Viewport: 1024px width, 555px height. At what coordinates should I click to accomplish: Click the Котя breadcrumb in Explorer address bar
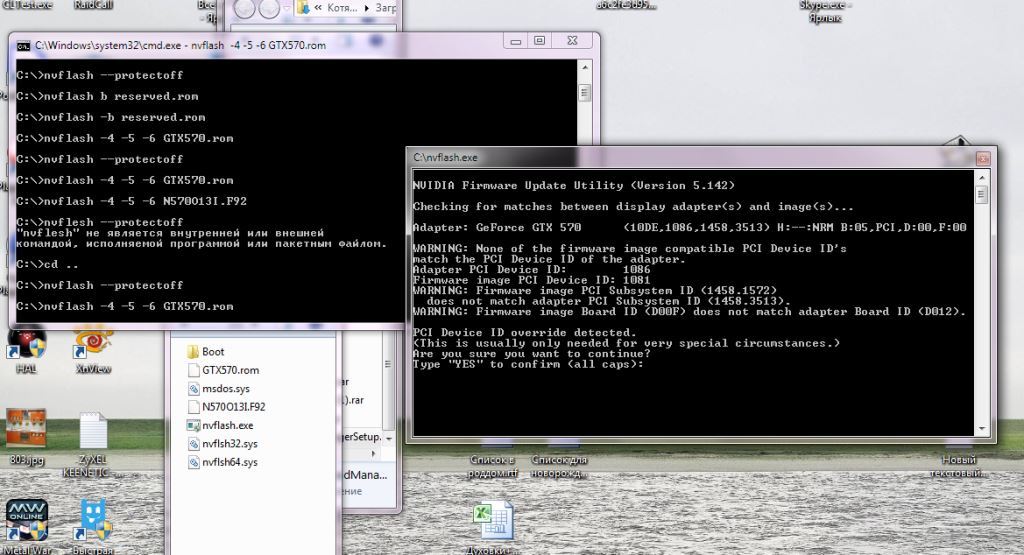point(342,8)
